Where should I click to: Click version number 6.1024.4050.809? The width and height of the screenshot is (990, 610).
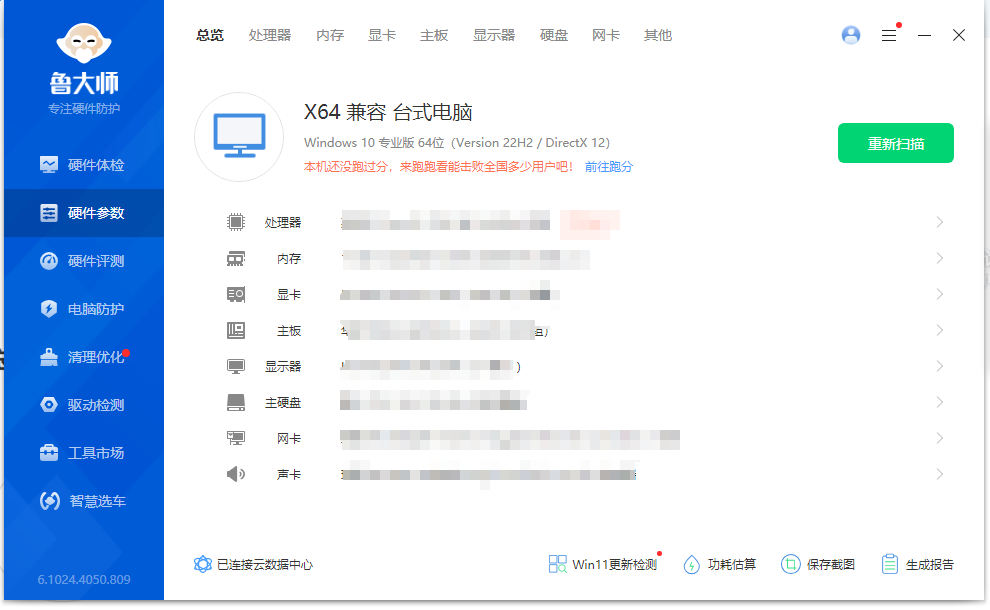click(84, 580)
